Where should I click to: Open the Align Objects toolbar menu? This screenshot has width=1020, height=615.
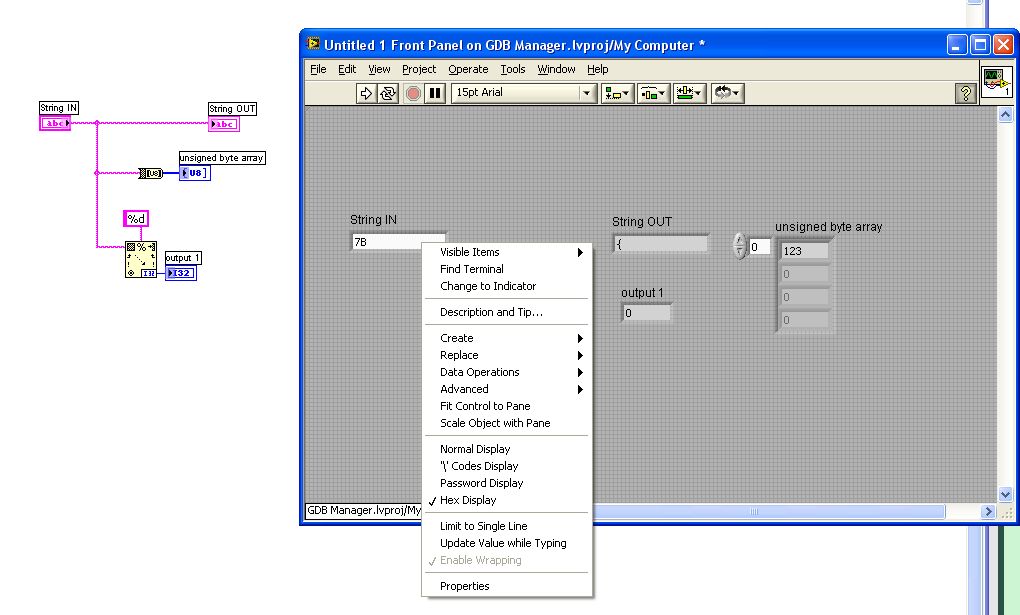click(617, 93)
